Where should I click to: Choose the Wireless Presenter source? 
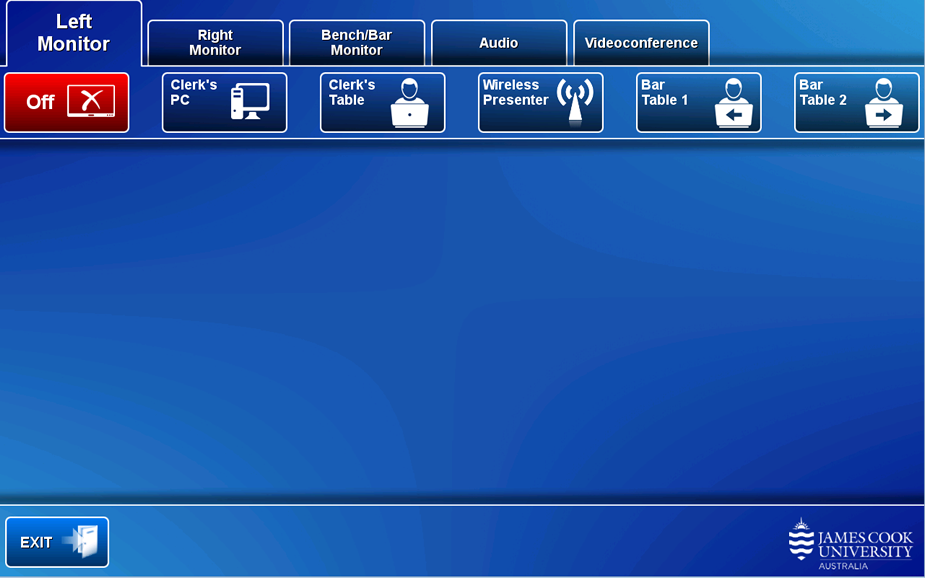(x=541, y=103)
